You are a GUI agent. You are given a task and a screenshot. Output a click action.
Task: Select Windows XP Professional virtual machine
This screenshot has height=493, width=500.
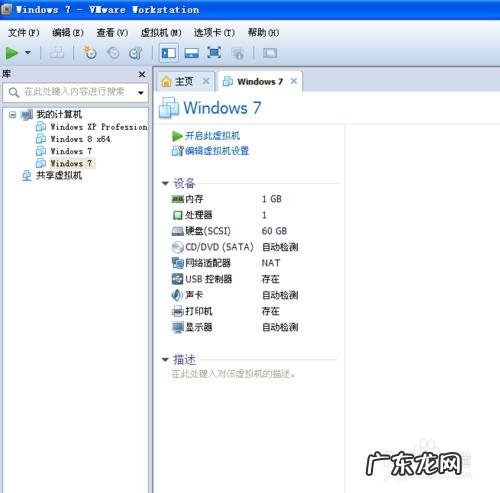tap(98, 127)
